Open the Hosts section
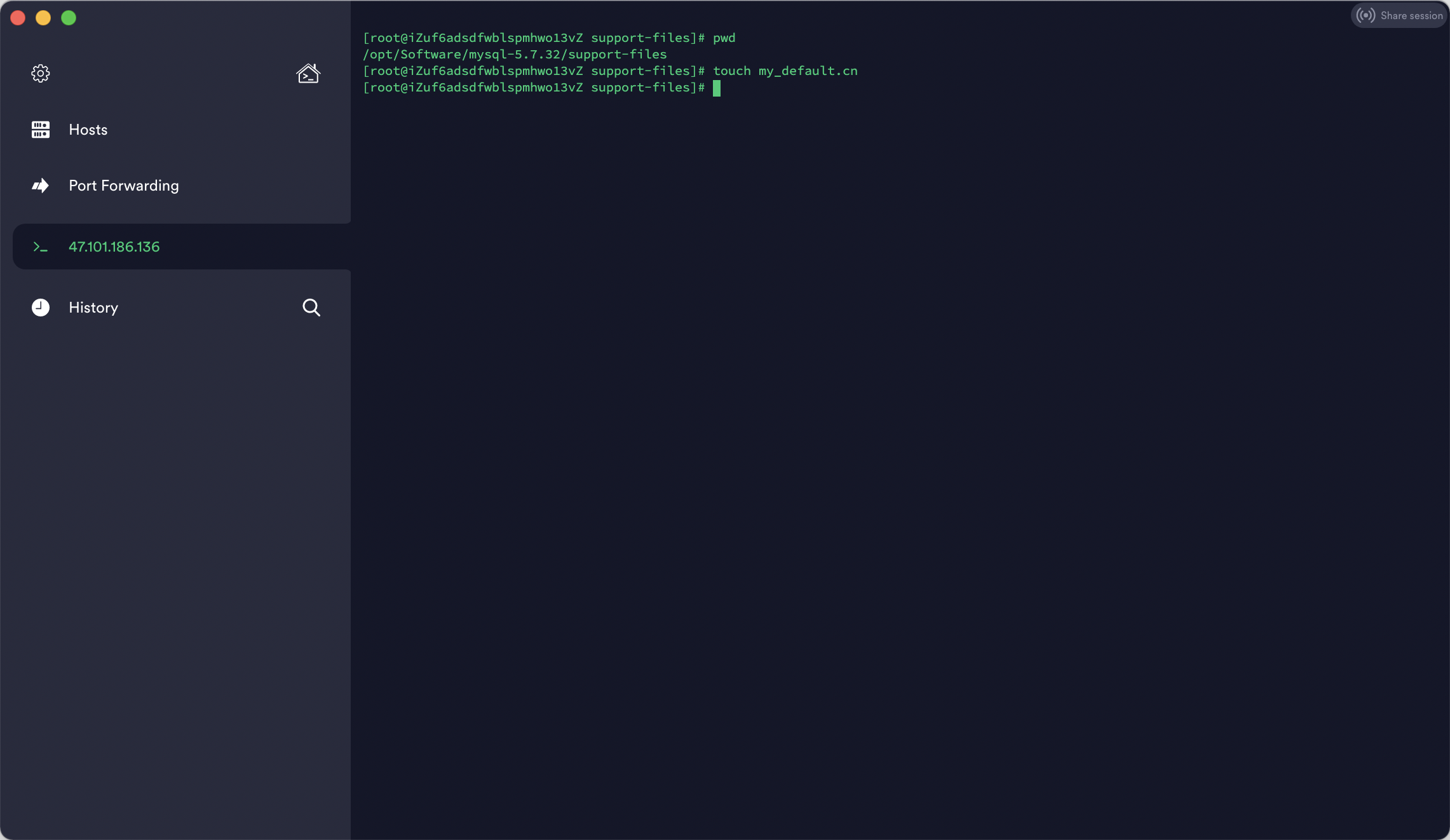Viewport: 1450px width, 840px height. click(x=88, y=130)
